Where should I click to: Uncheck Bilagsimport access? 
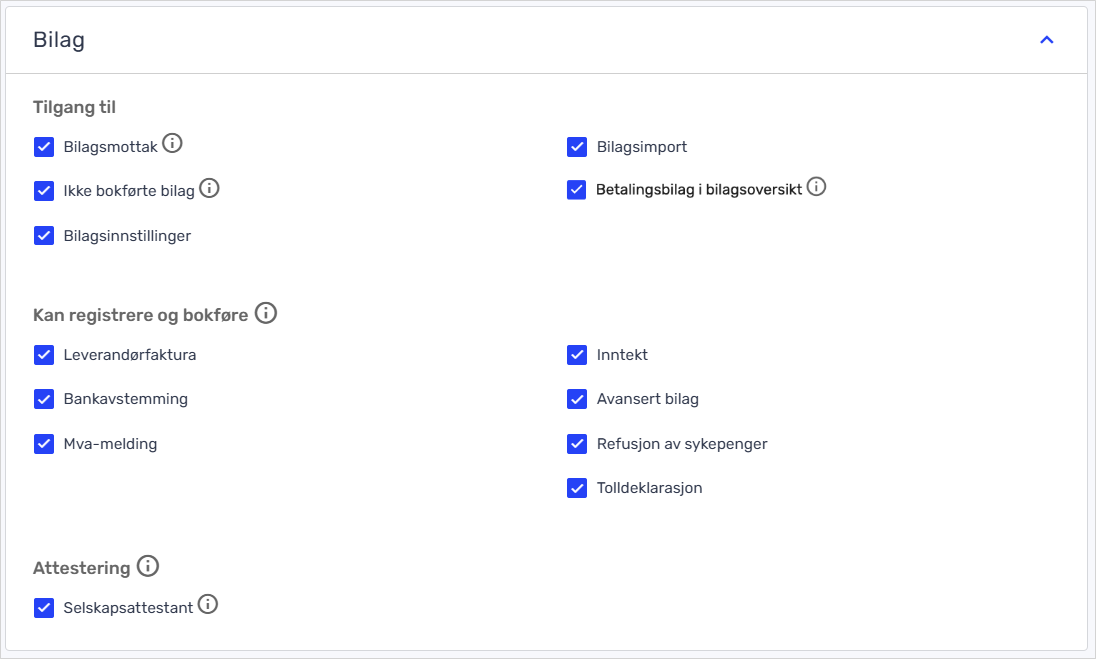577,147
